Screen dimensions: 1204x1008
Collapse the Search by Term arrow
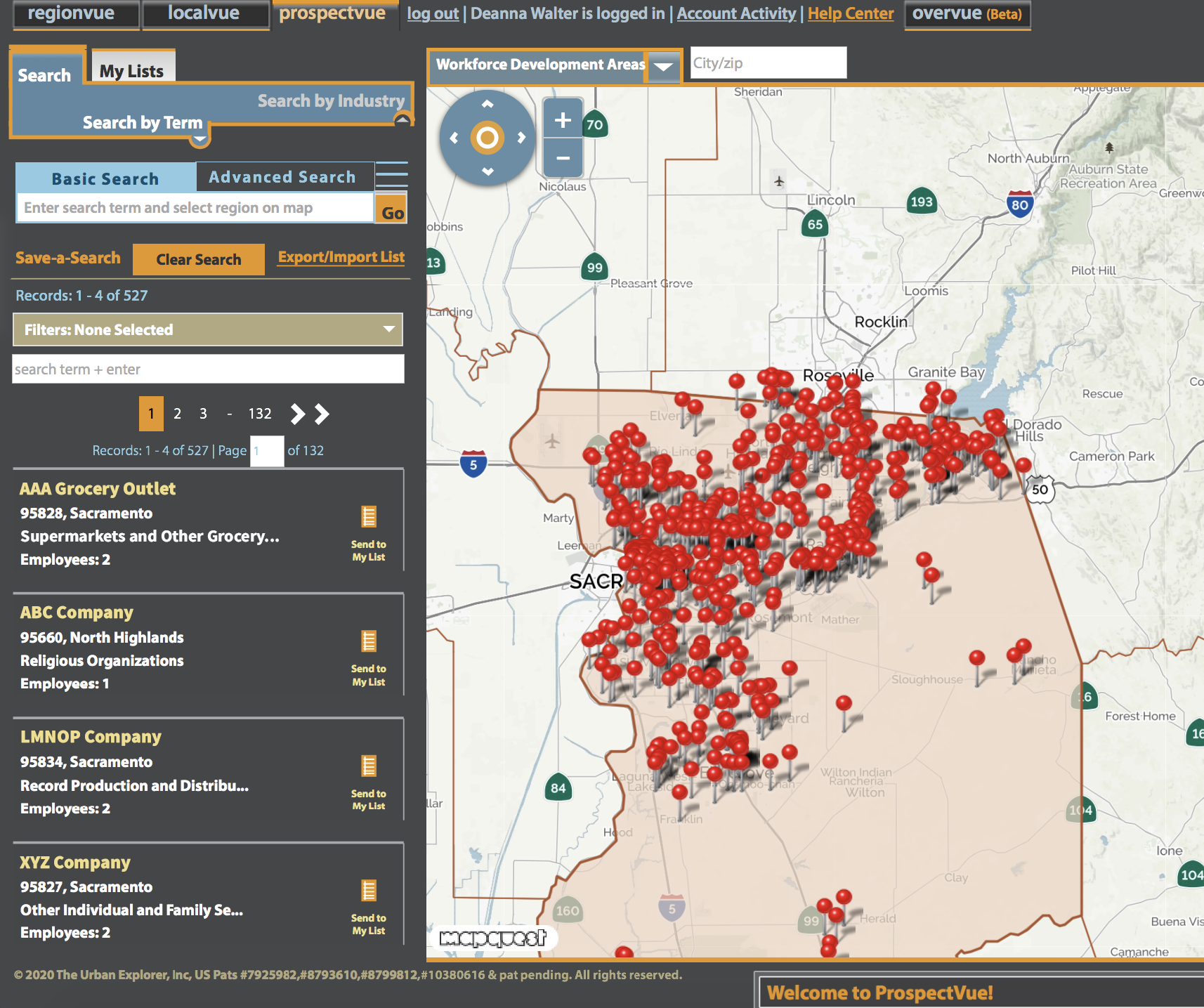200,139
